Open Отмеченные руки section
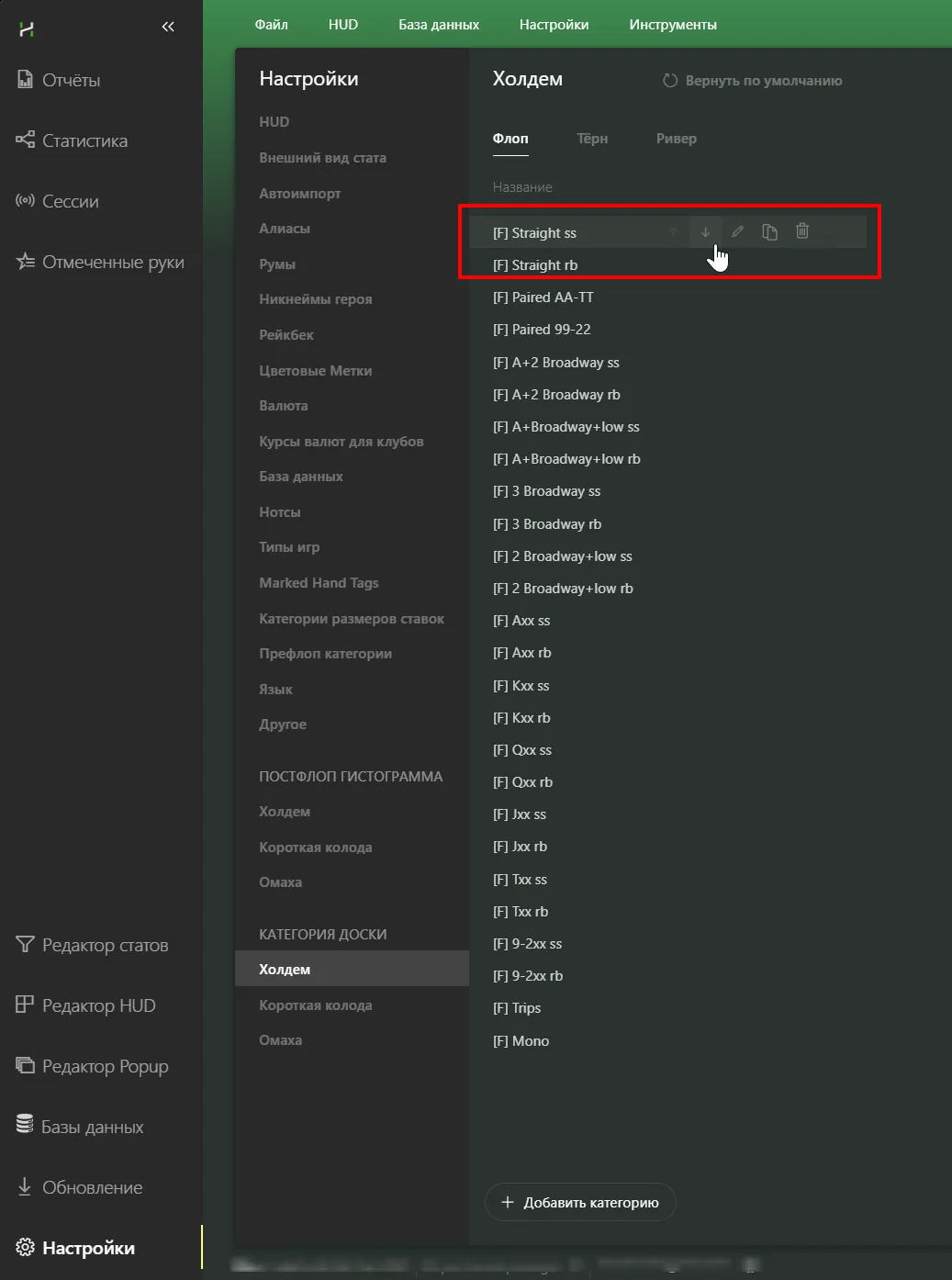 pyautogui.click(x=112, y=263)
